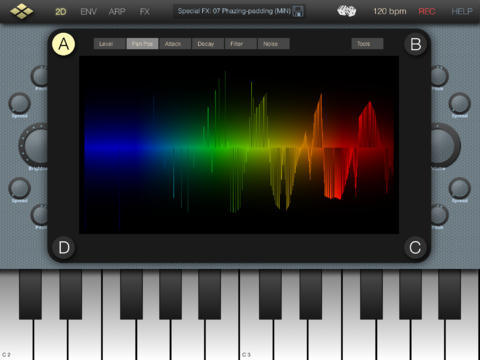This screenshot has width=480, height=360.
Task: Select corner layer B
Action: click(416, 44)
